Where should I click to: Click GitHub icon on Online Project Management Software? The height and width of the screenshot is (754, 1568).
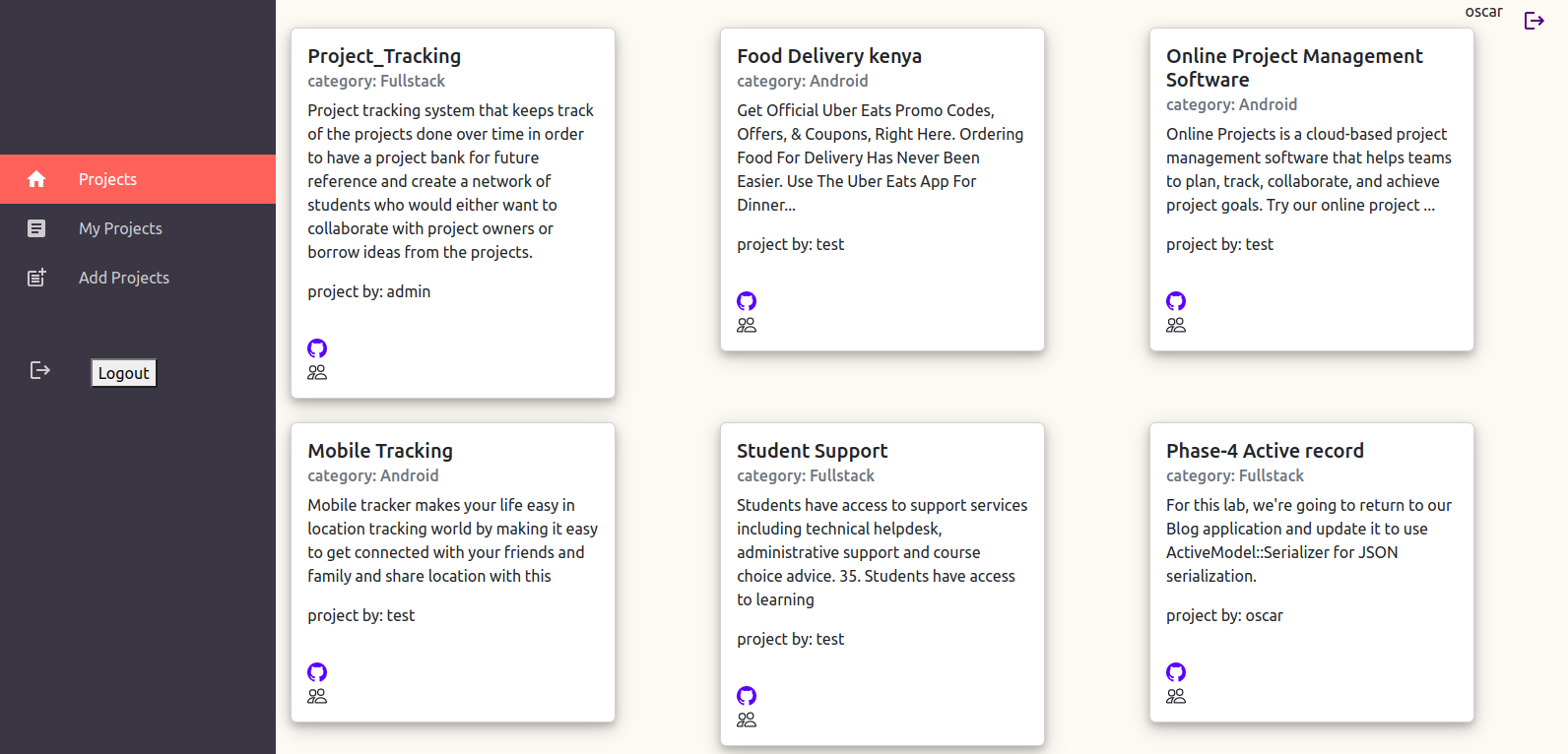tap(1176, 301)
